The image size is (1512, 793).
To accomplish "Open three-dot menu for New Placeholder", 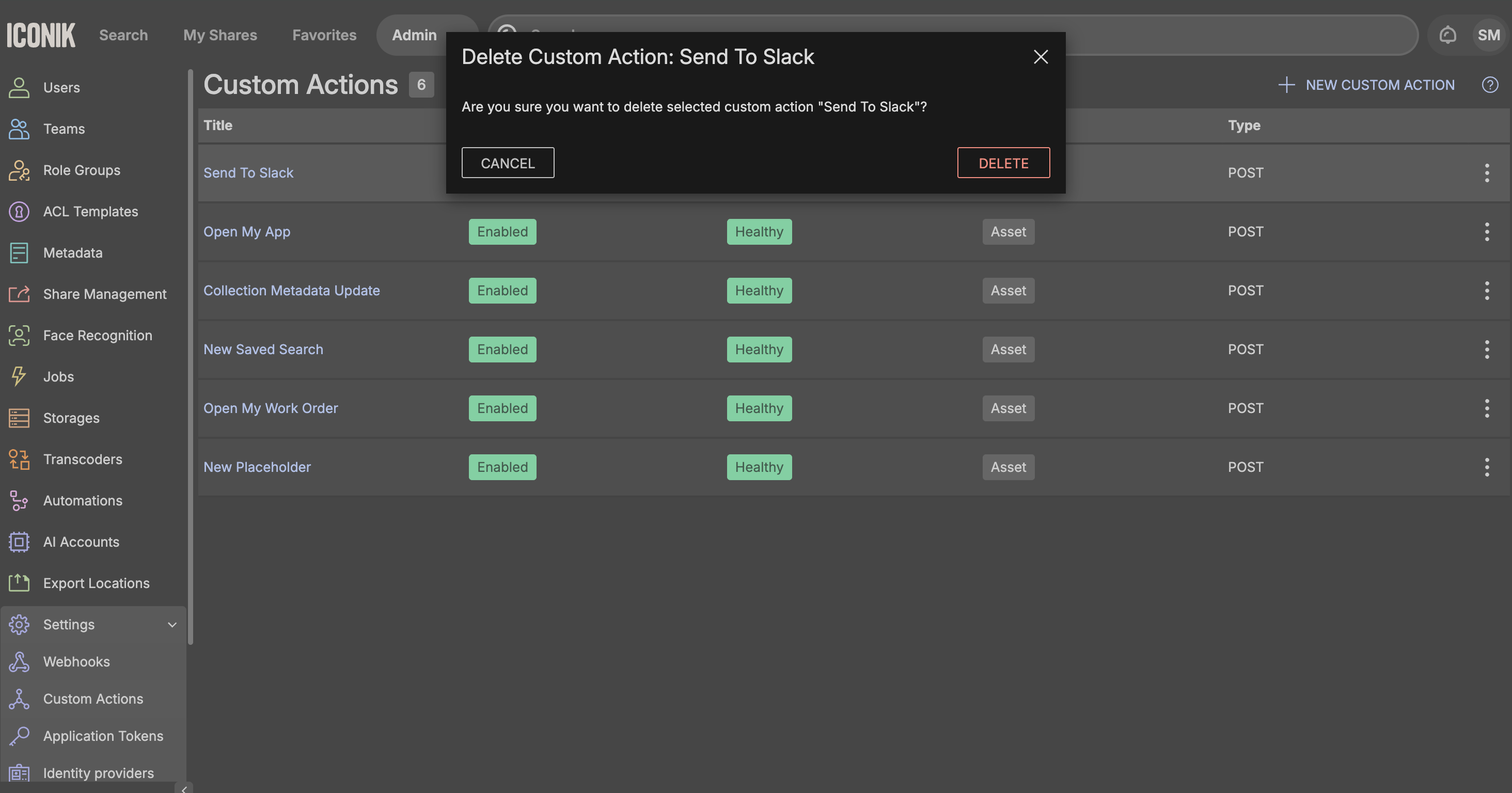I will (x=1487, y=467).
